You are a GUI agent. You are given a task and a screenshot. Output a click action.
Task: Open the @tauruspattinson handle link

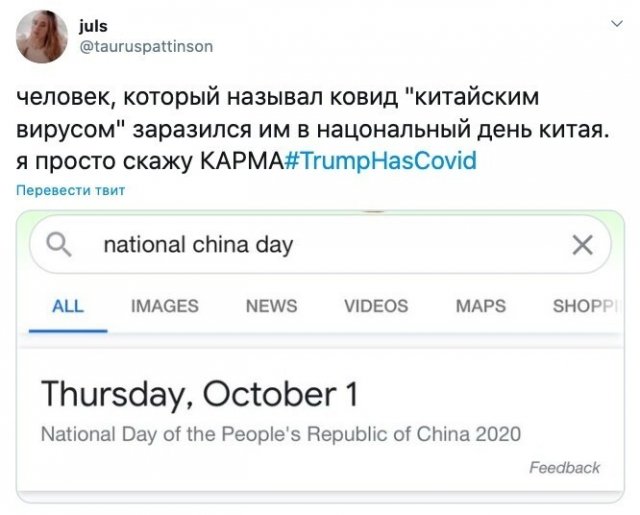(x=145, y=46)
